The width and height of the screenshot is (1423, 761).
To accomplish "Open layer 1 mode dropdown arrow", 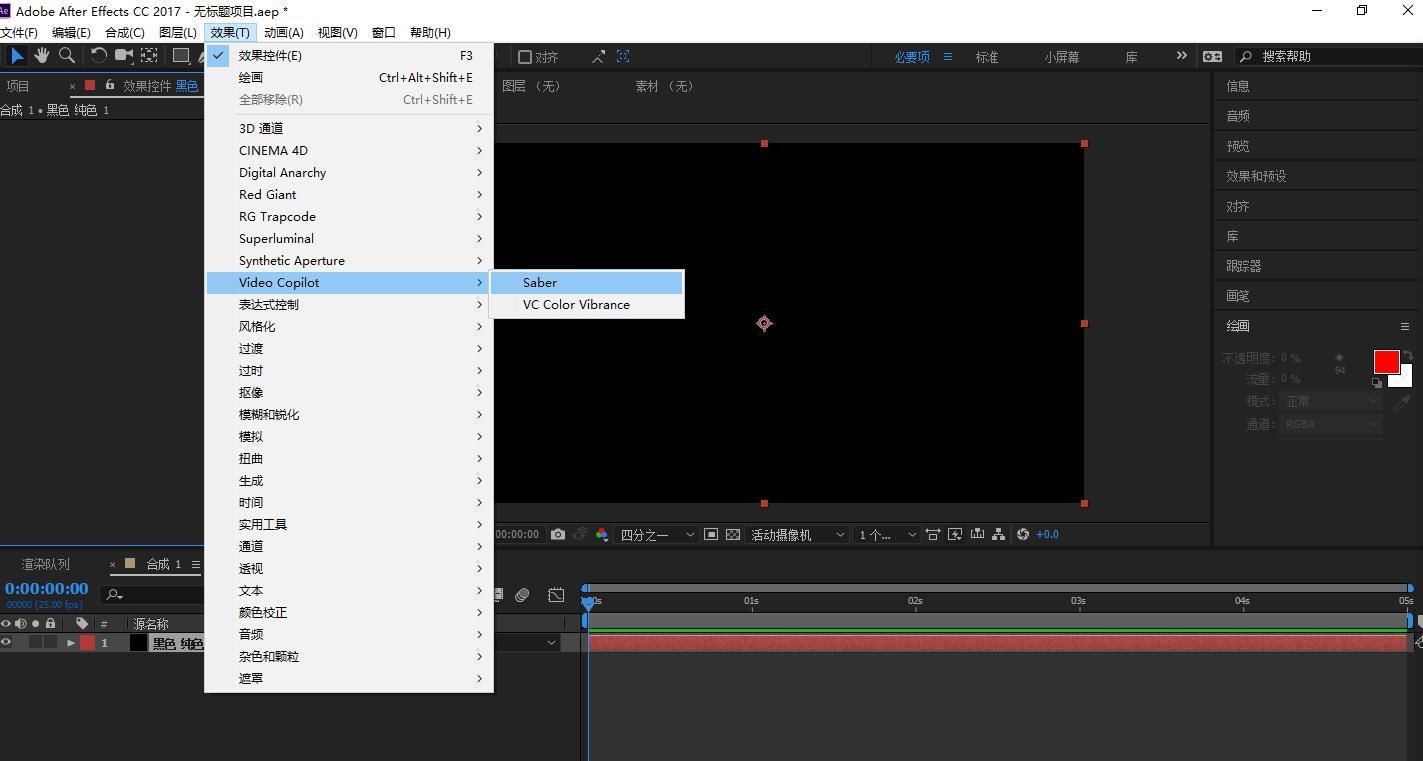I will [x=551, y=643].
